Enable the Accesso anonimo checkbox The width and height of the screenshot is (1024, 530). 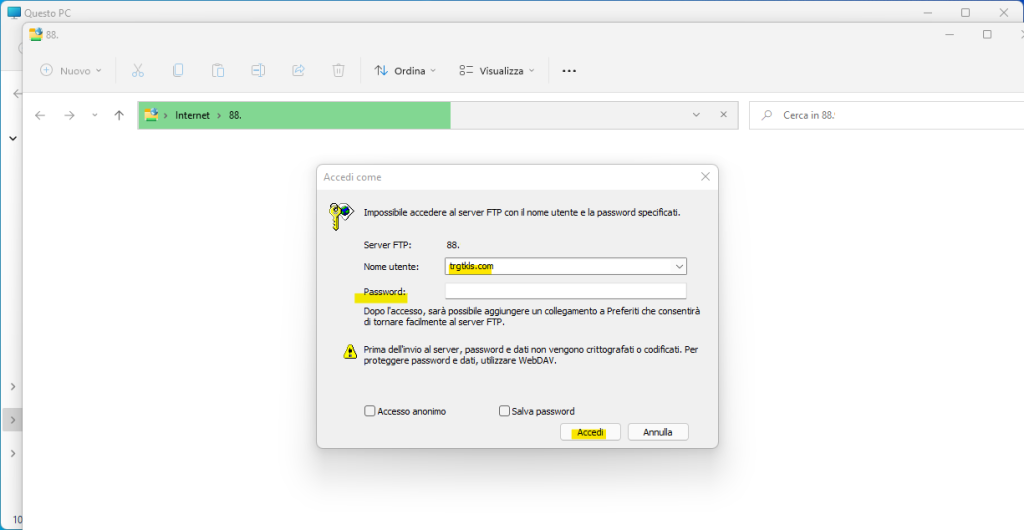370,411
